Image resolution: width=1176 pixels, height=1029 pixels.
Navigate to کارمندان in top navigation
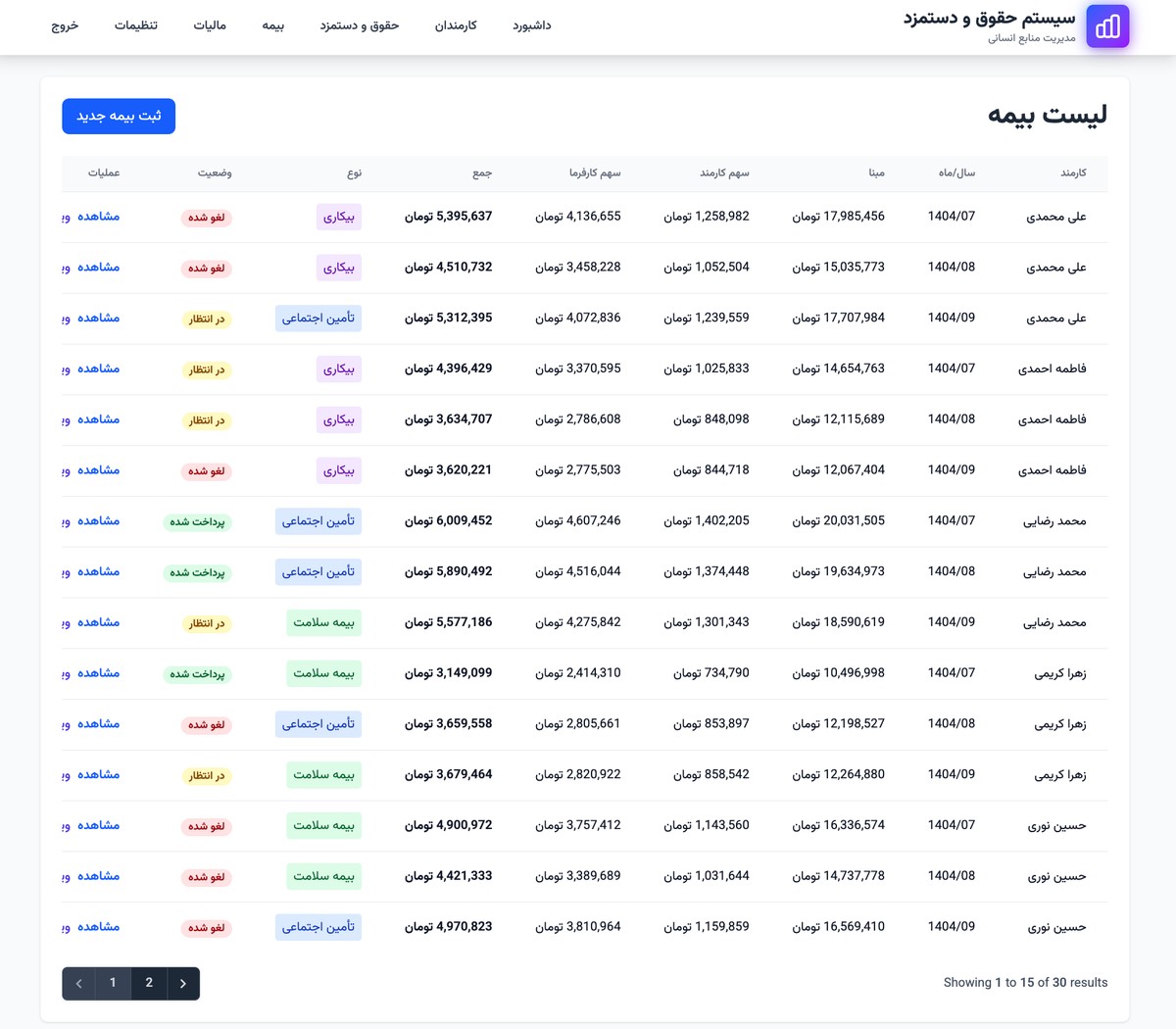(x=456, y=25)
